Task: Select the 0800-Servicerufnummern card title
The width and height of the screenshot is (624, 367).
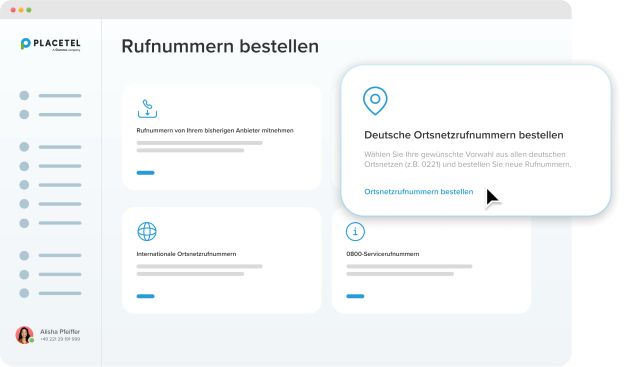Action: (382, 254)
